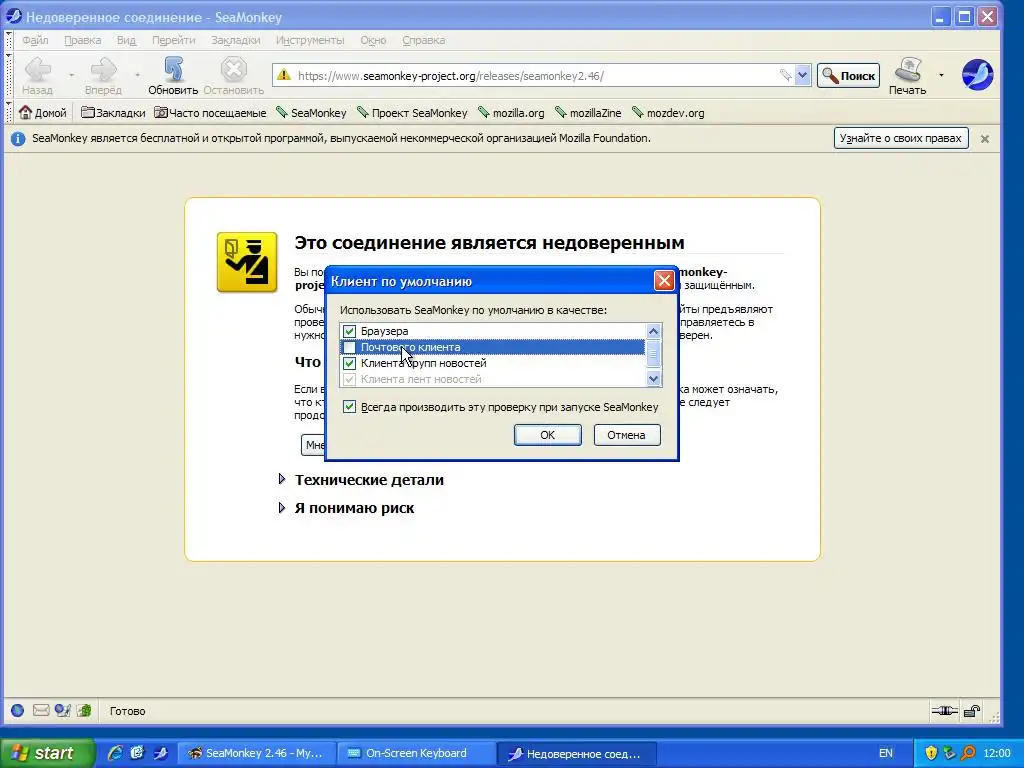The image size is (1024, 768).
Task: Click the security shield tray icon
Action: click(x=931, y=754)
